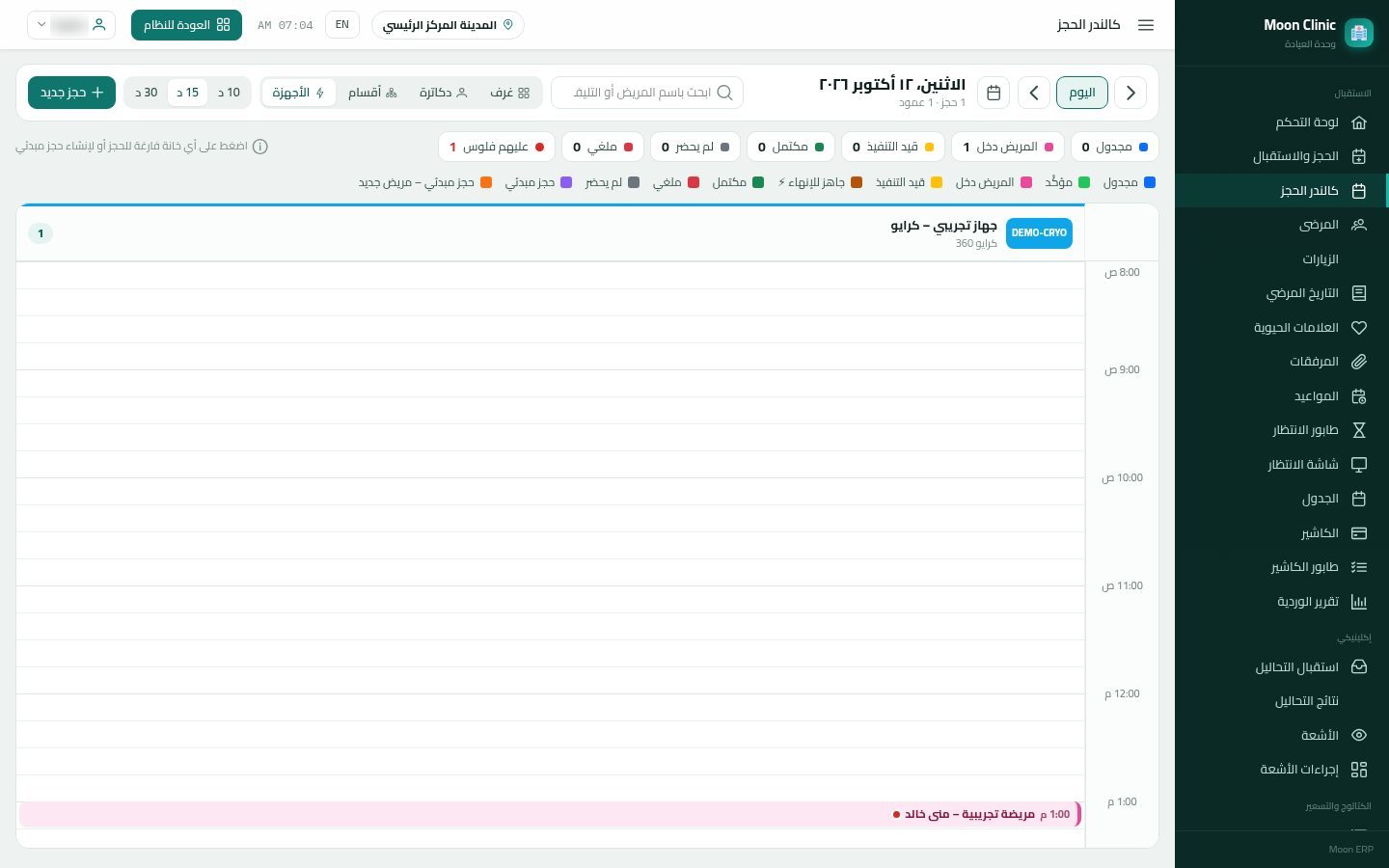This screenshot has width=1389, height=868.
Task: Filter by عليهم فلوس status chip
Action: [x=497, y=147]
